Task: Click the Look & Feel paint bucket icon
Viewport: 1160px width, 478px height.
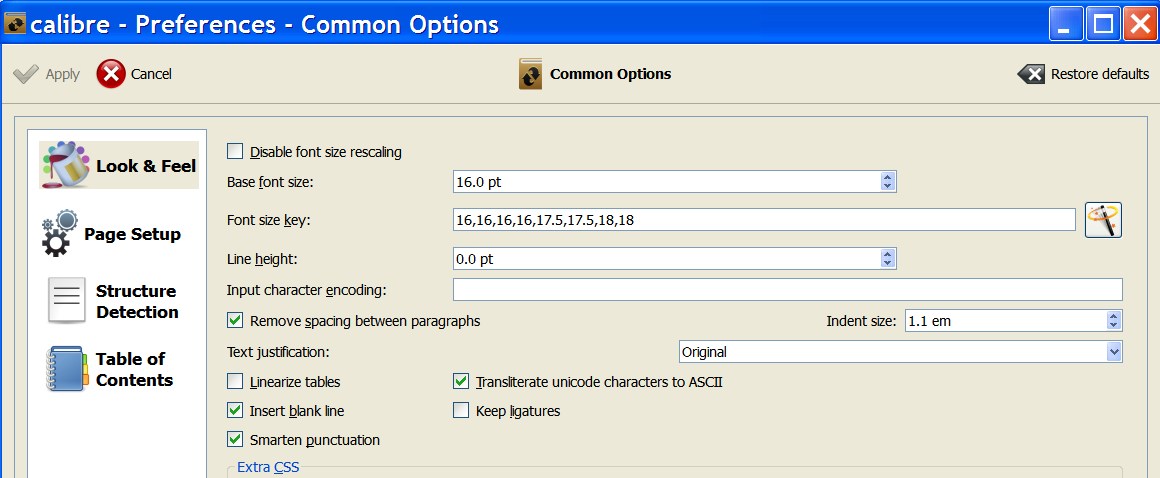Action: [x=65, y=165]
